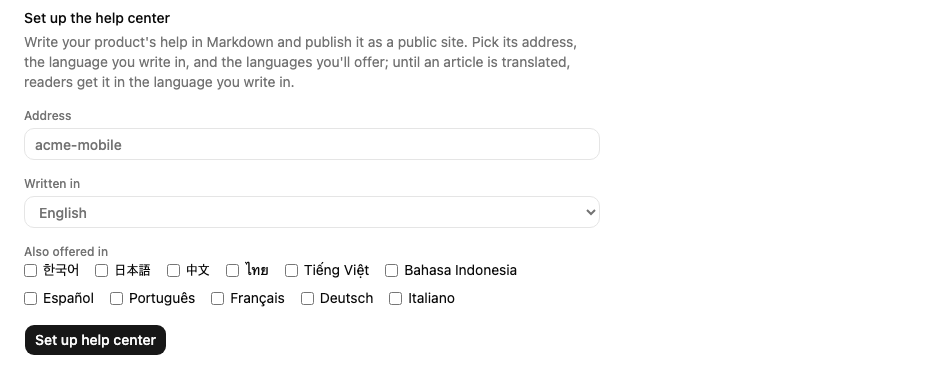
Task: Select the Tiếng Việt checkbox
Action: coord(291,271)
